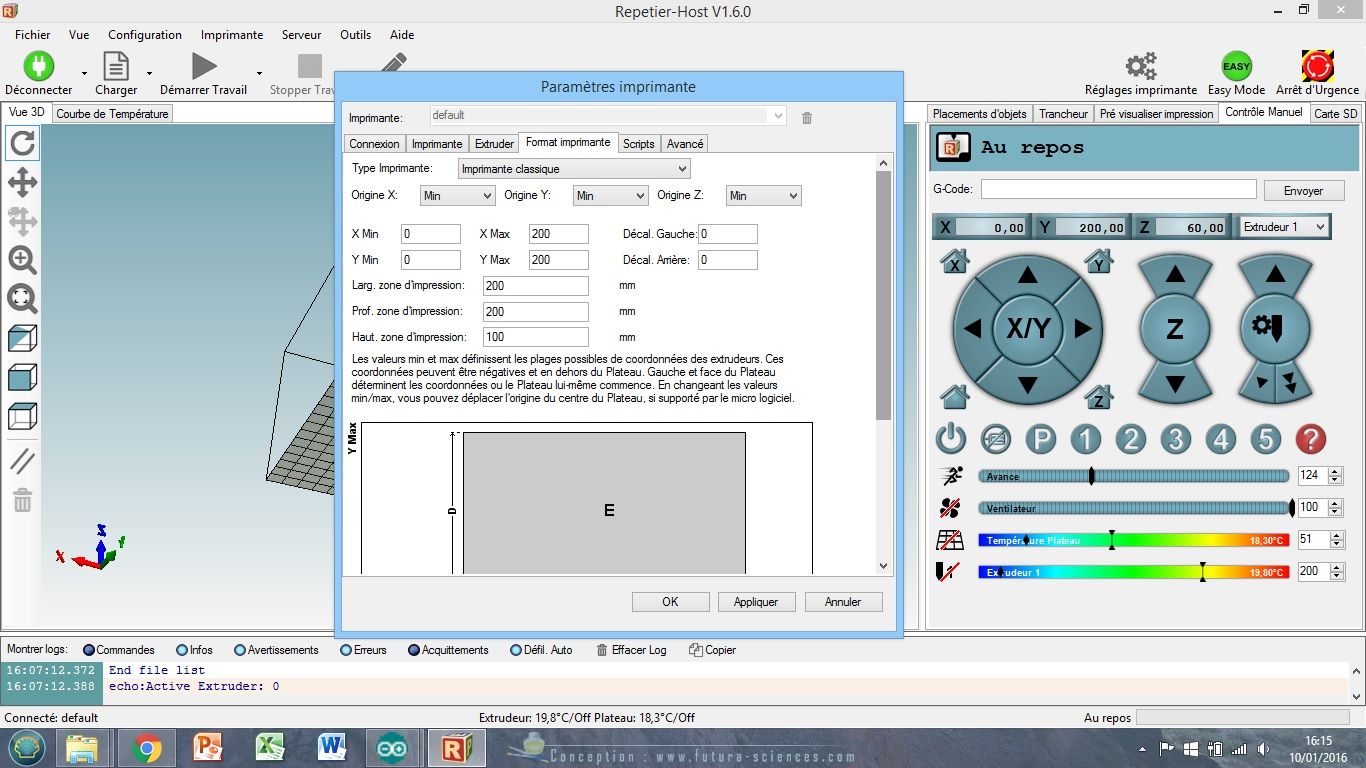Open the Origine X dropdown
Screen dimensions: 1366x768
[457, 196]
